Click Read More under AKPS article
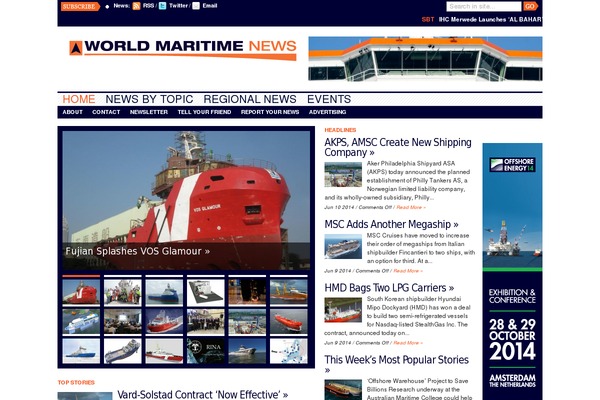600x400 pixels. [x=411, y=207]
